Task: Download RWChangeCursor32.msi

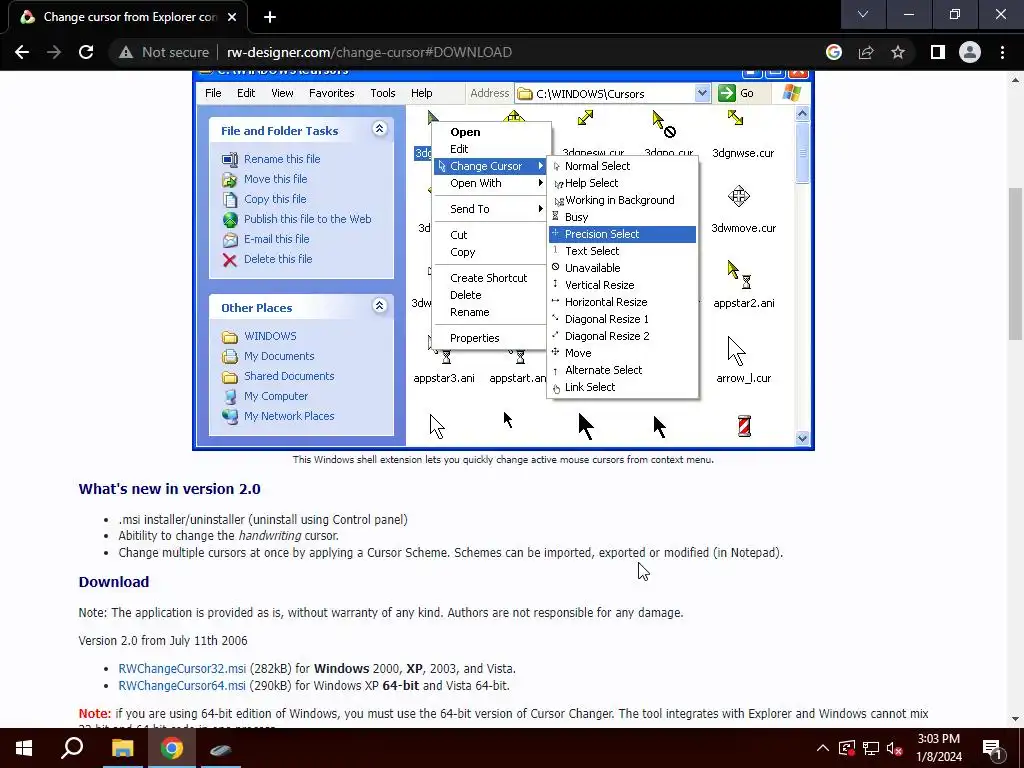Action: point(182,669)
